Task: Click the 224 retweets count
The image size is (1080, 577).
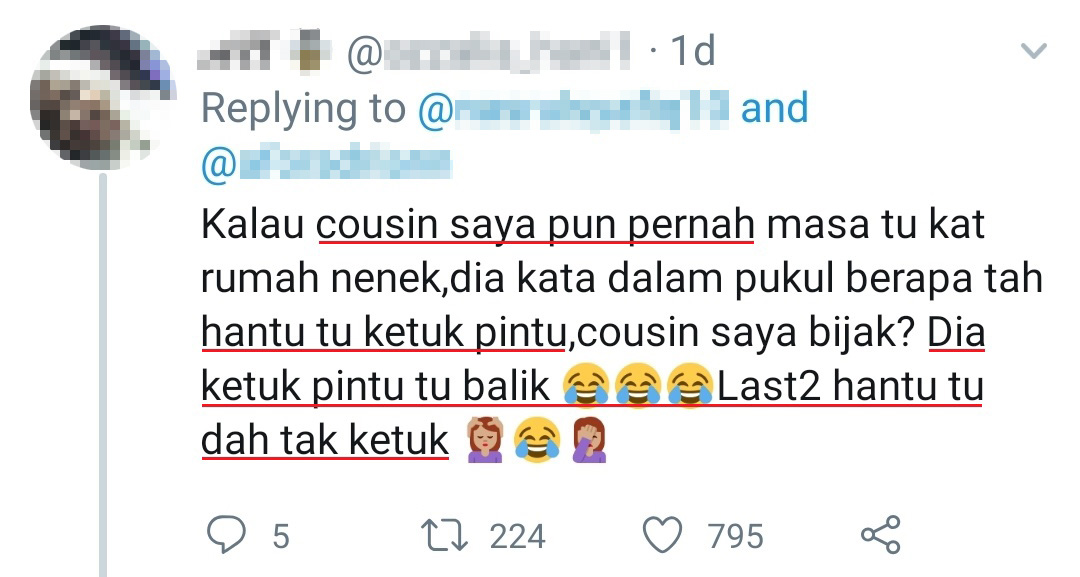Action: click(517, 536)
